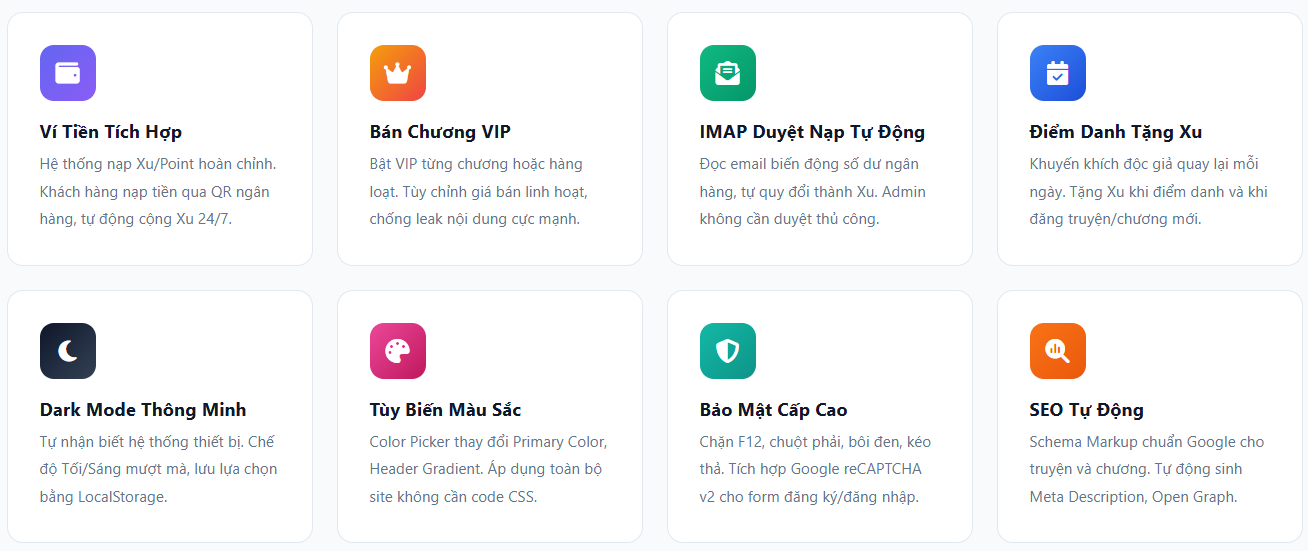Open the SEO Tự Động title
Screen dimensions: 1308x551
pyautogui.click(x=1086, y=410)
